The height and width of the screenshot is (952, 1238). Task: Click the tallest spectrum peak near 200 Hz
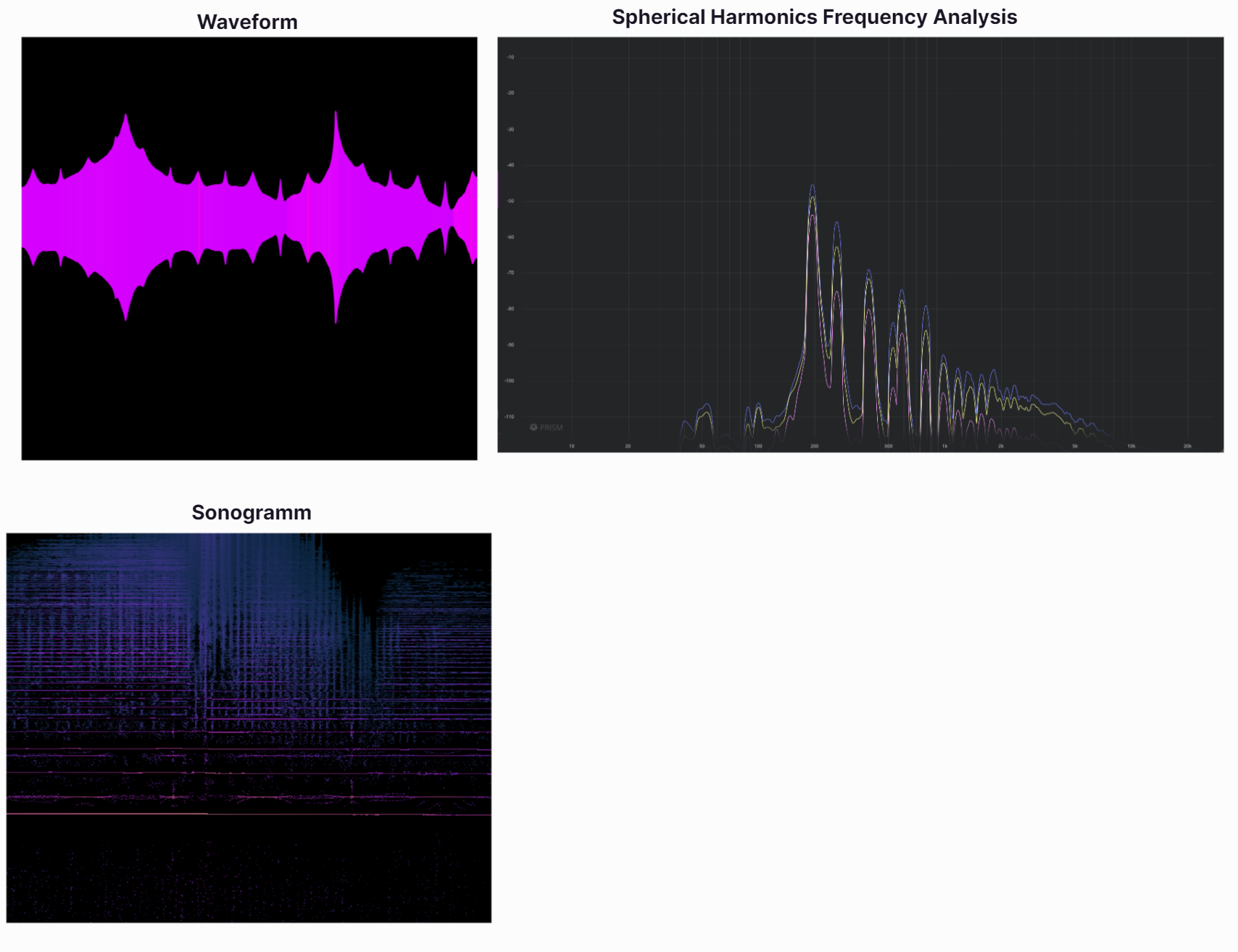(x=813, y=188)
